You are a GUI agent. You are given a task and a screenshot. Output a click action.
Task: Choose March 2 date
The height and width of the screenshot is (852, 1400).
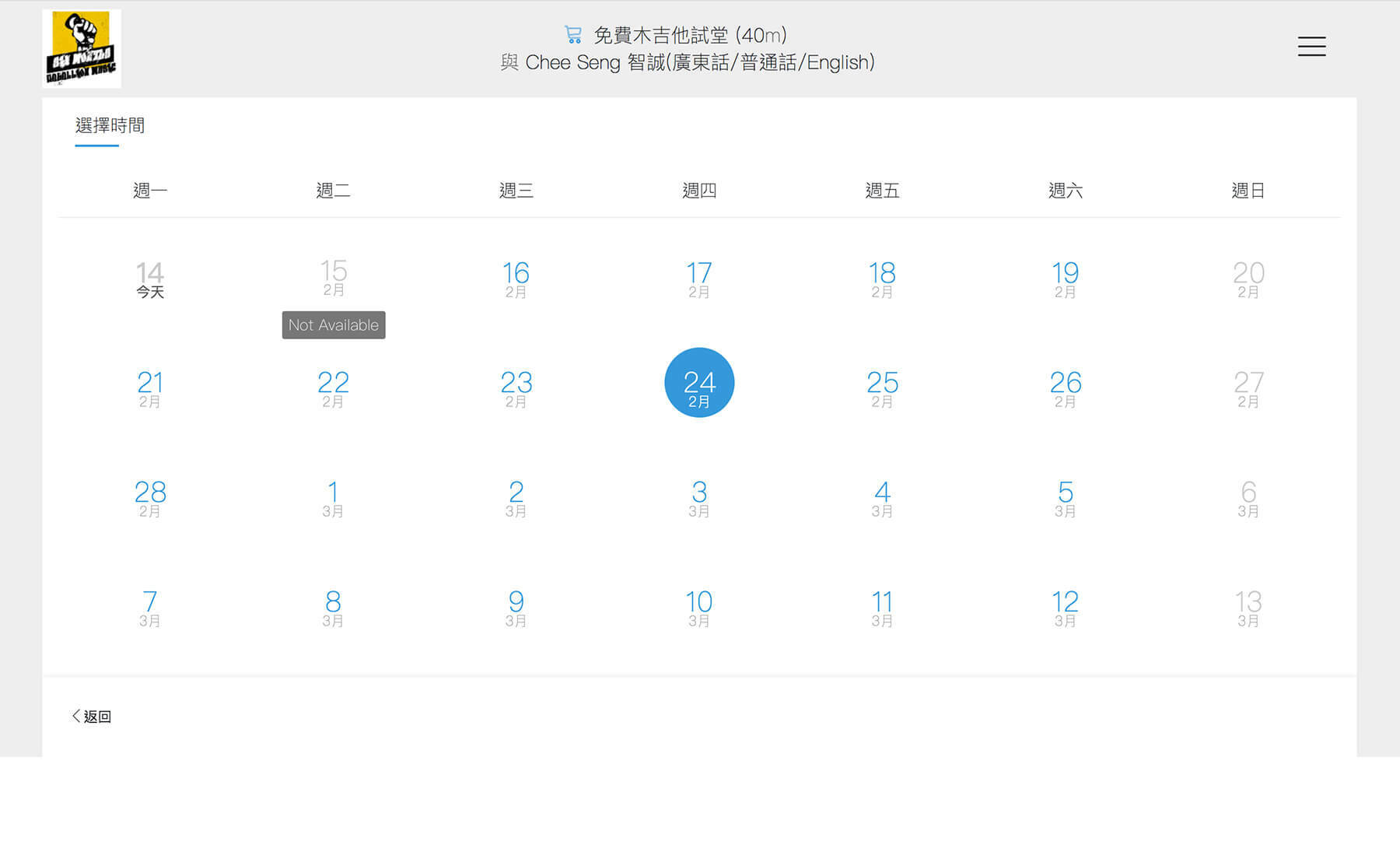[516, 499]
